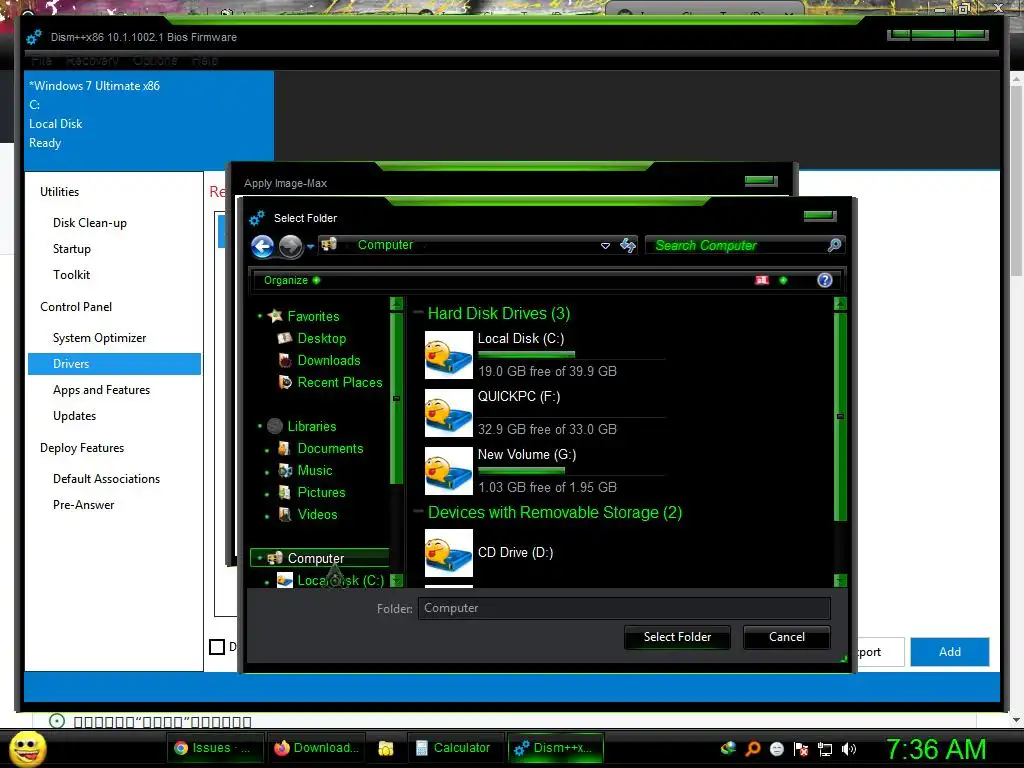This screenshot has width=1024, height=768.
Task: Select the Windows 7 Ultimate x86 image tile
Action: [x=149, y=120]
